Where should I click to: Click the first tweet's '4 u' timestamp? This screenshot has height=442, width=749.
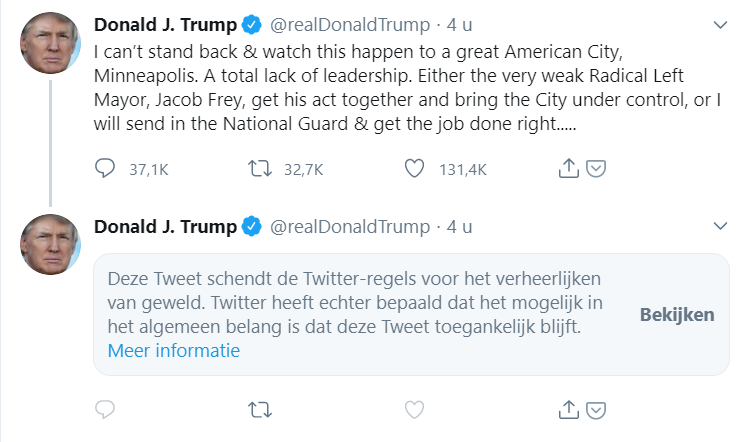460,24
